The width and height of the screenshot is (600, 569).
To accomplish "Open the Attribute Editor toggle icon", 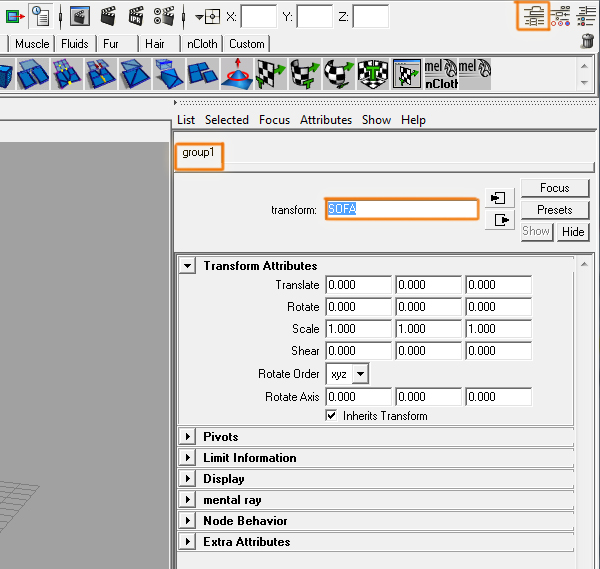I will pos(533,15).
